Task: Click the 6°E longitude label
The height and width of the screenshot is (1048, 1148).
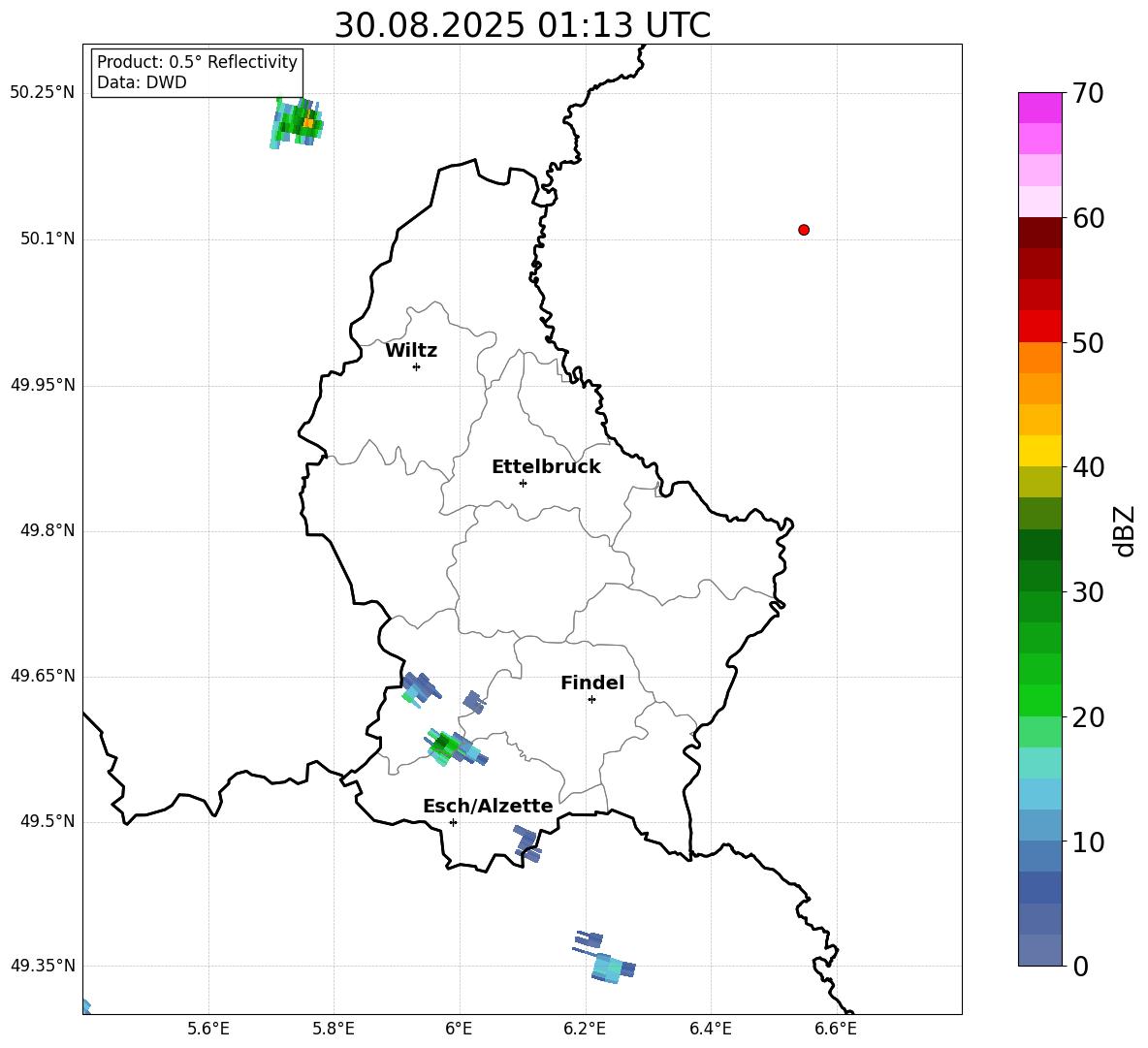Action: coord(459,1029)
